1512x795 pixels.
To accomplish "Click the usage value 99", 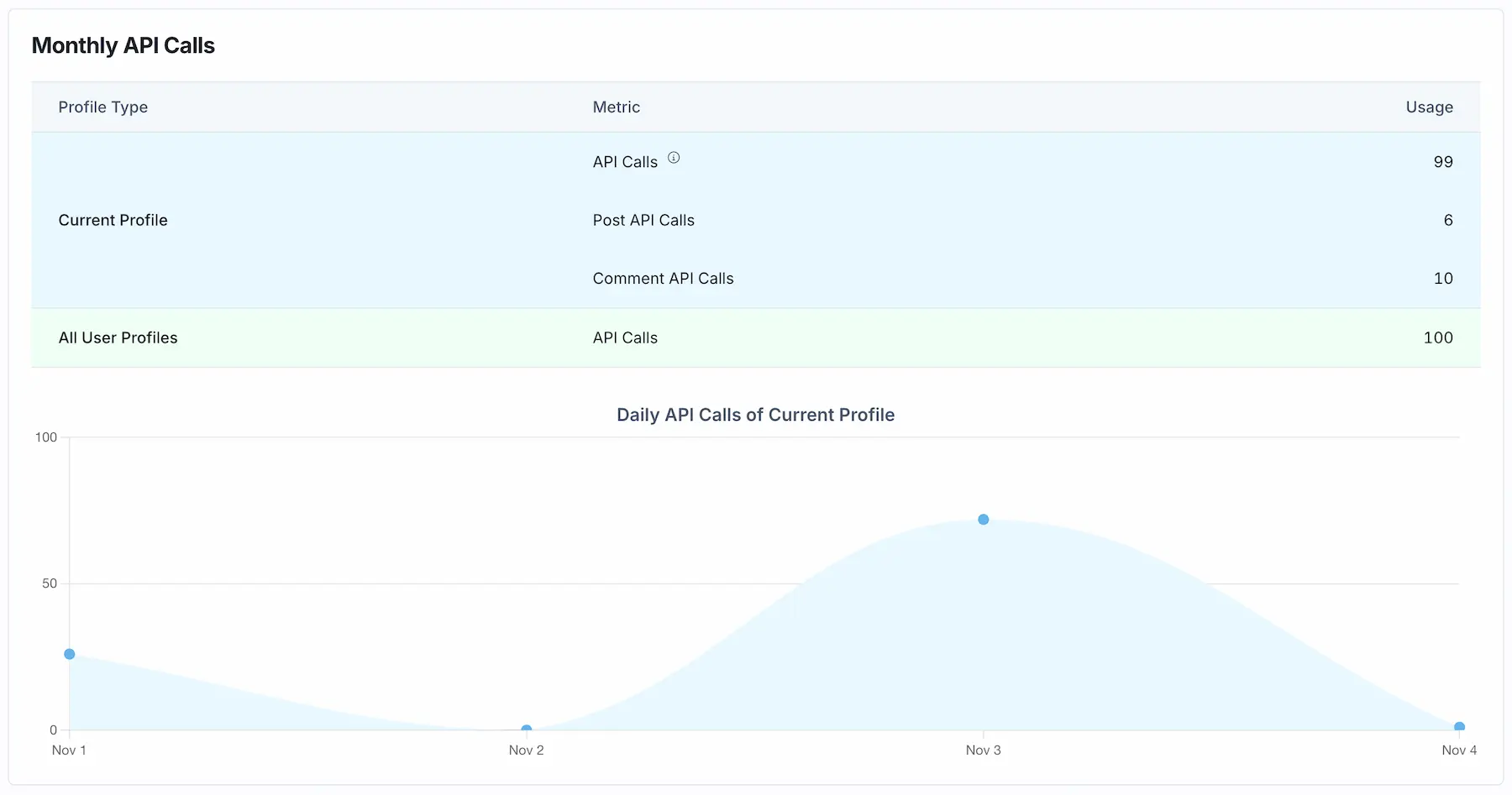I will coord(1442,161).
